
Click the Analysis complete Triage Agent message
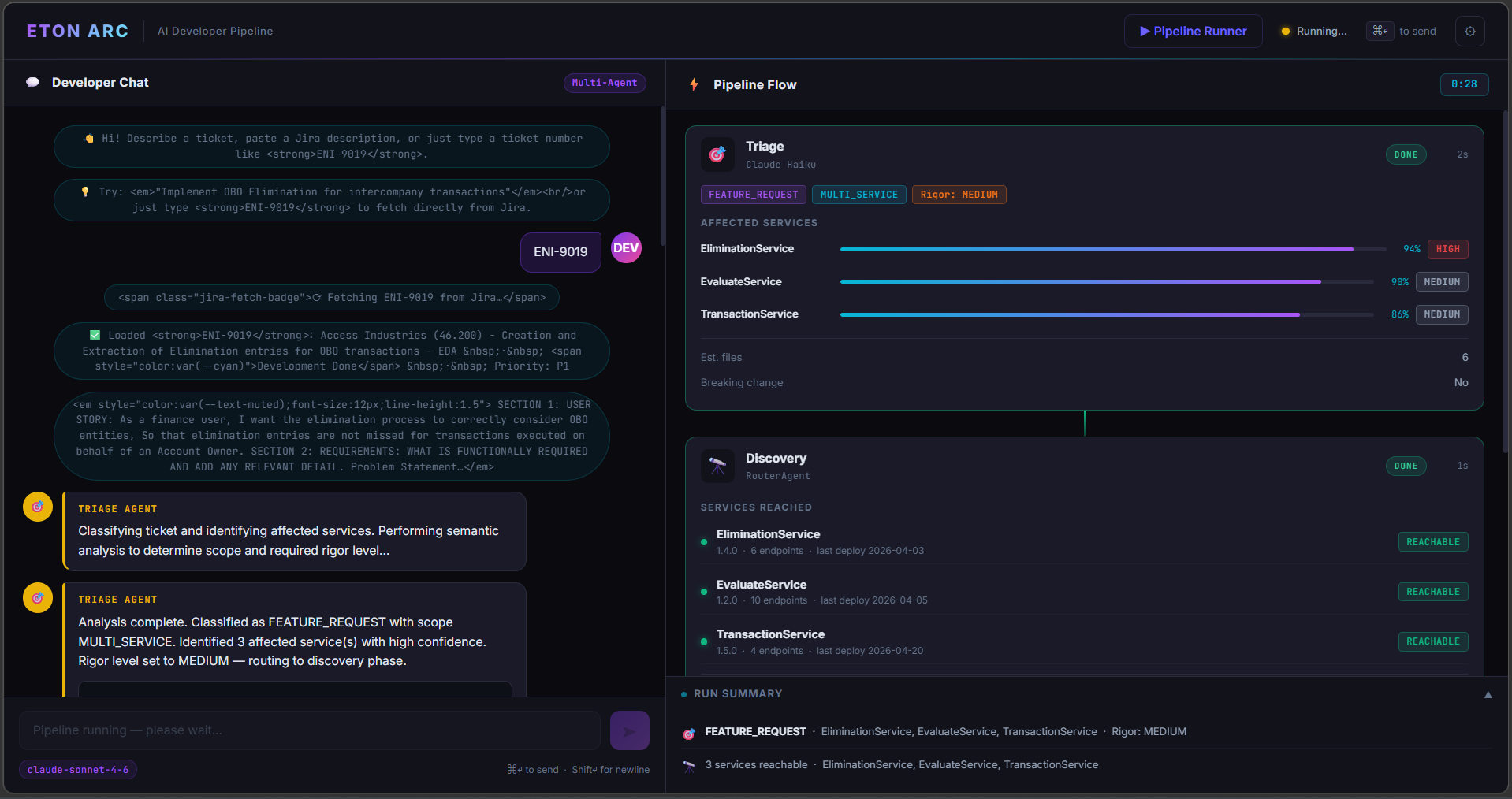point(294,640)
